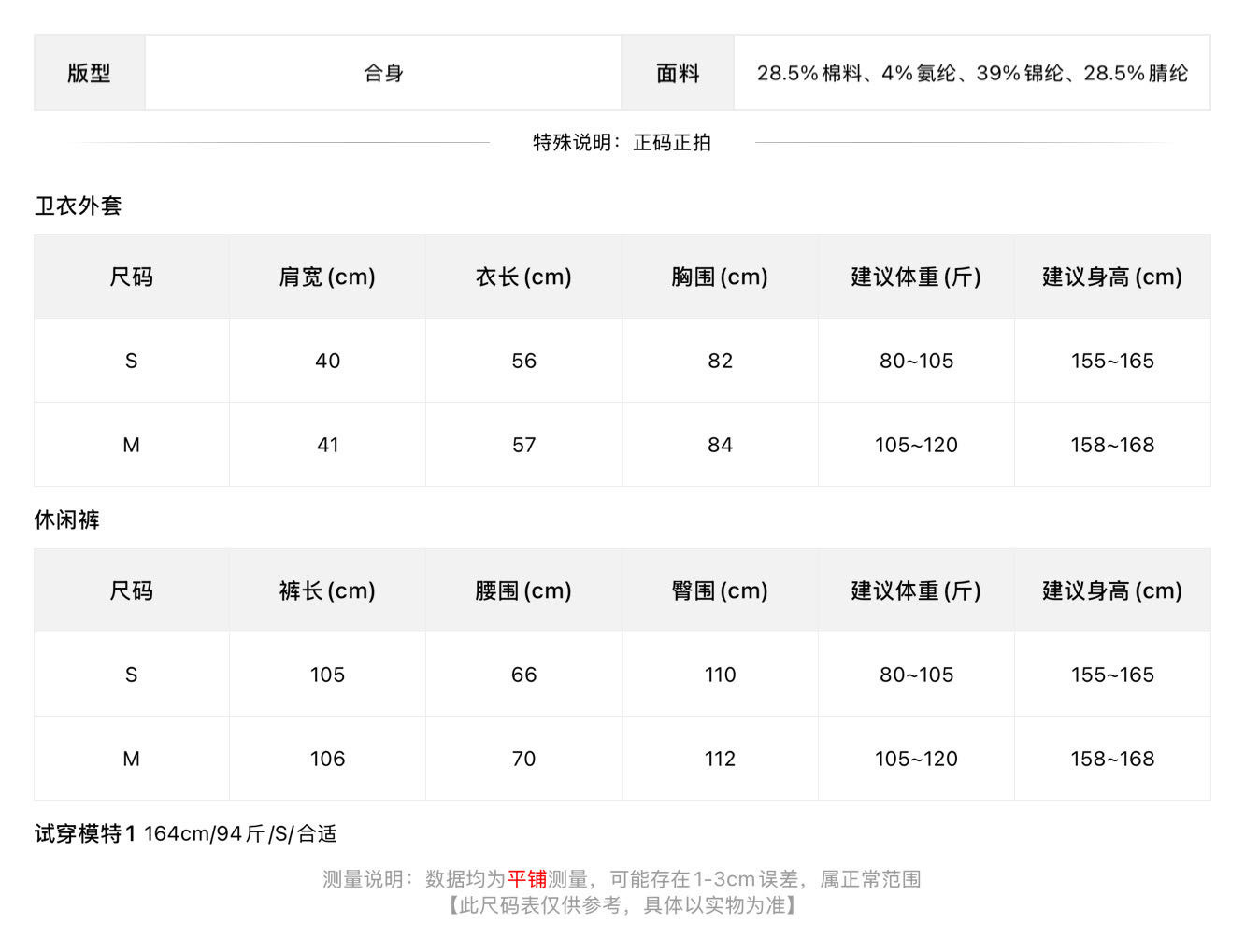Select the 胸围(cm) column header
This screenshot has height=952, width=1245.
point(720,277)
